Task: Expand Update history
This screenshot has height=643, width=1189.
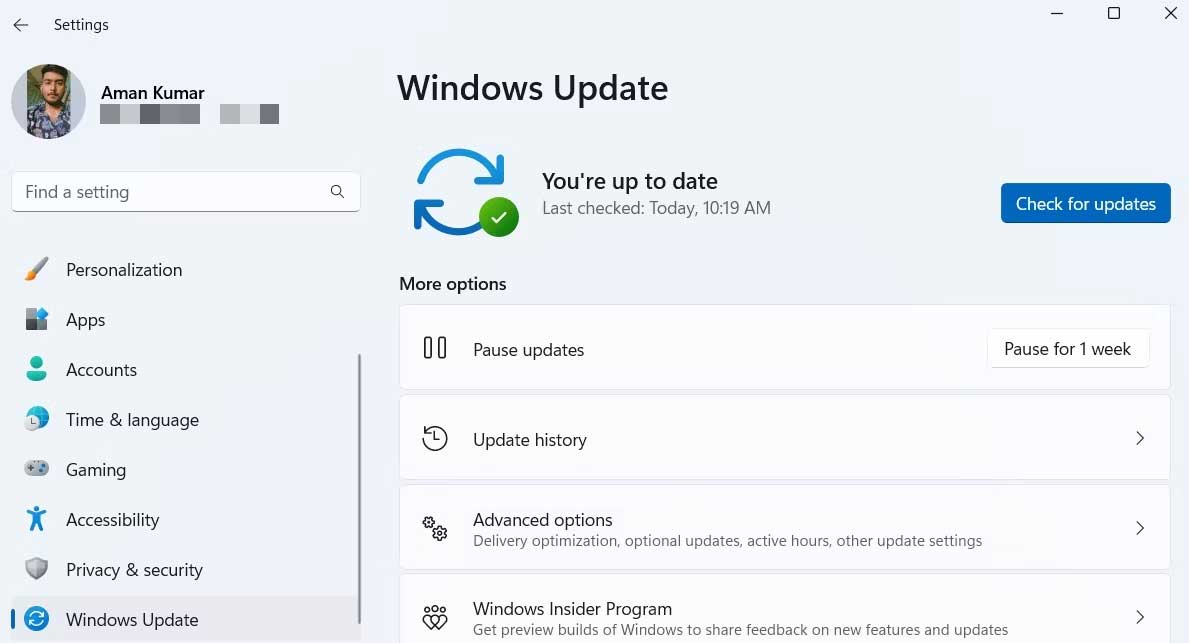Action: pos(785,438)
